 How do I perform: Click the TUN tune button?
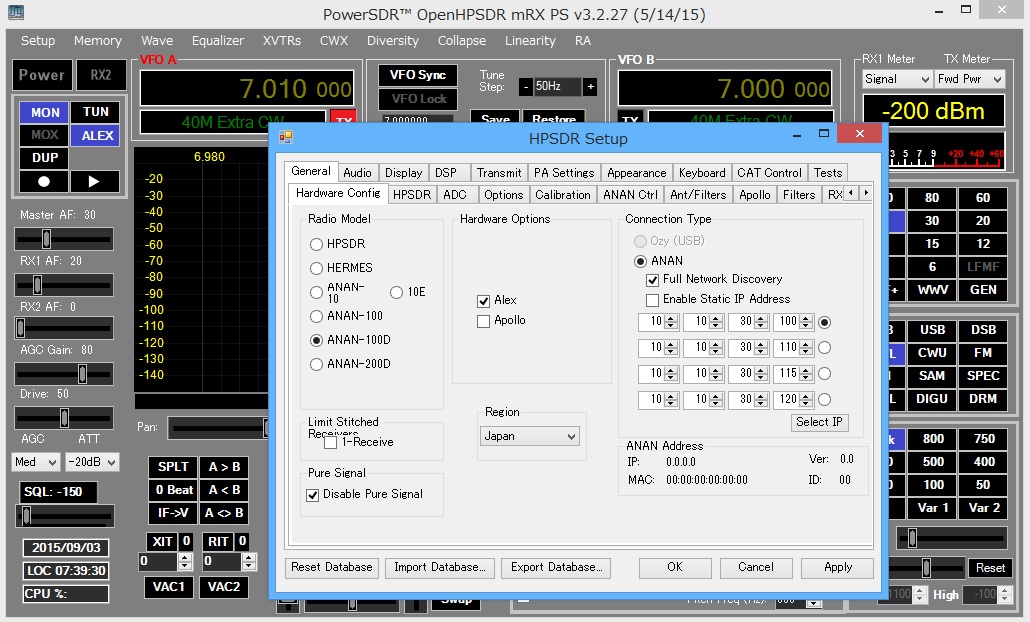95,112
